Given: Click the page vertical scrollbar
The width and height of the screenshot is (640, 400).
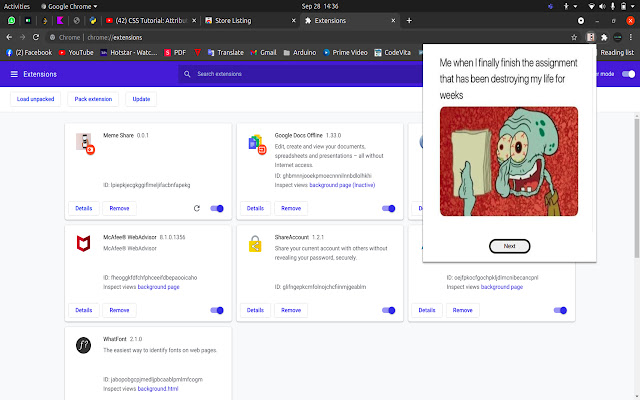Looking at the screenshot, I should point(637,188).
